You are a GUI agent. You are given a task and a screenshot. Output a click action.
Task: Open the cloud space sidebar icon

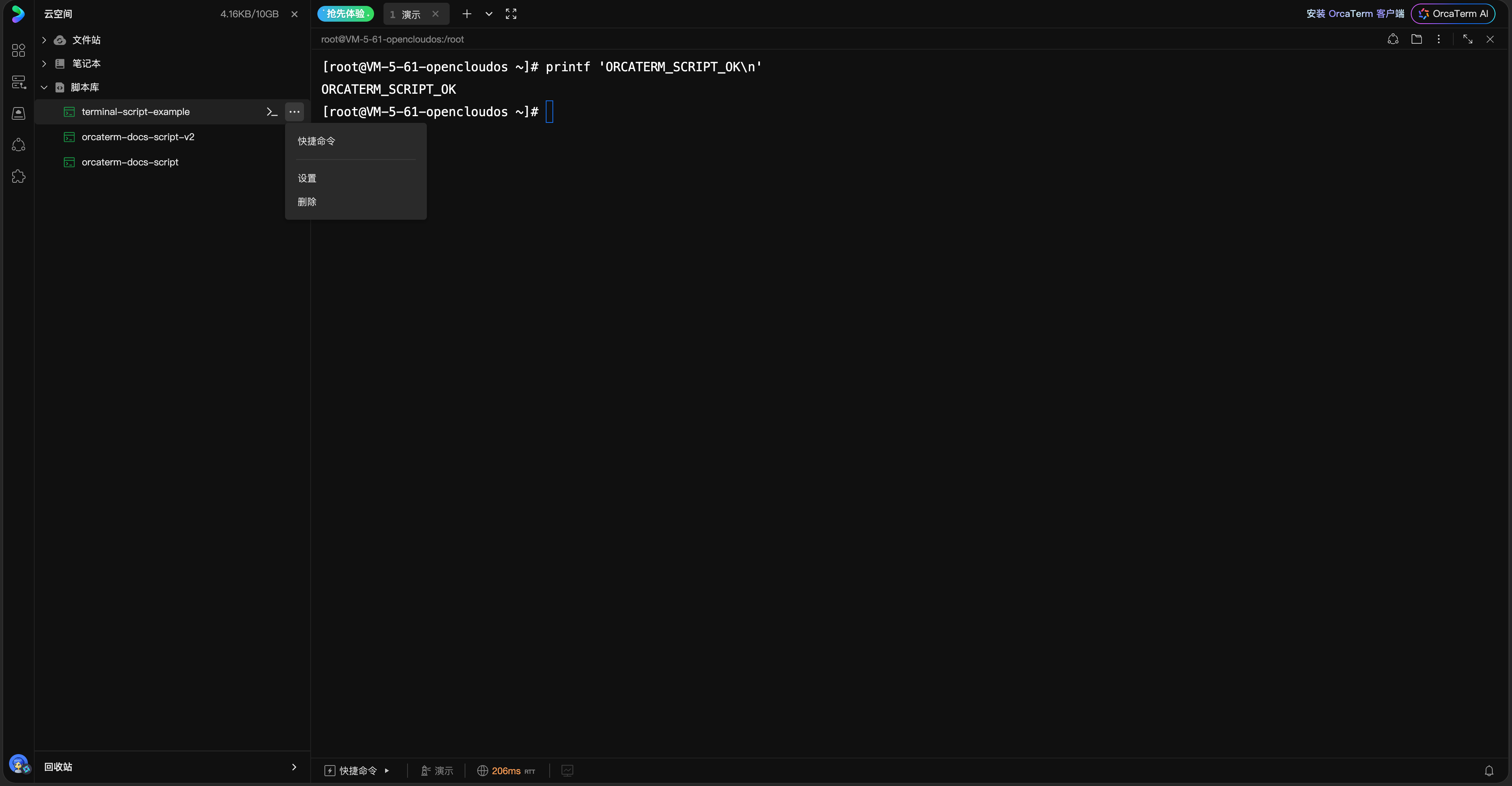coord(18,113)
